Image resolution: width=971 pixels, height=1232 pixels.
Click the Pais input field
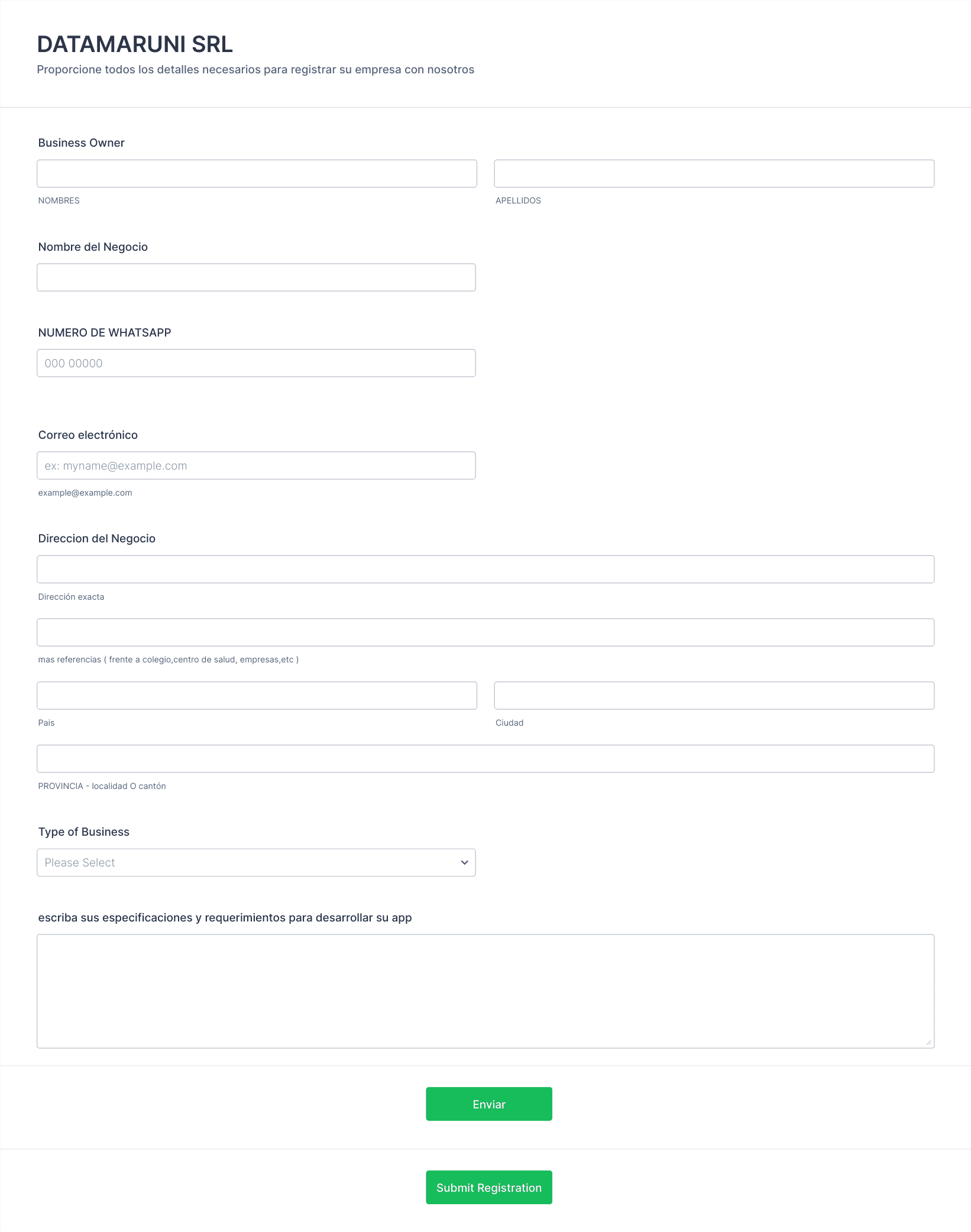pyautogui.click(x=257, y=696)
